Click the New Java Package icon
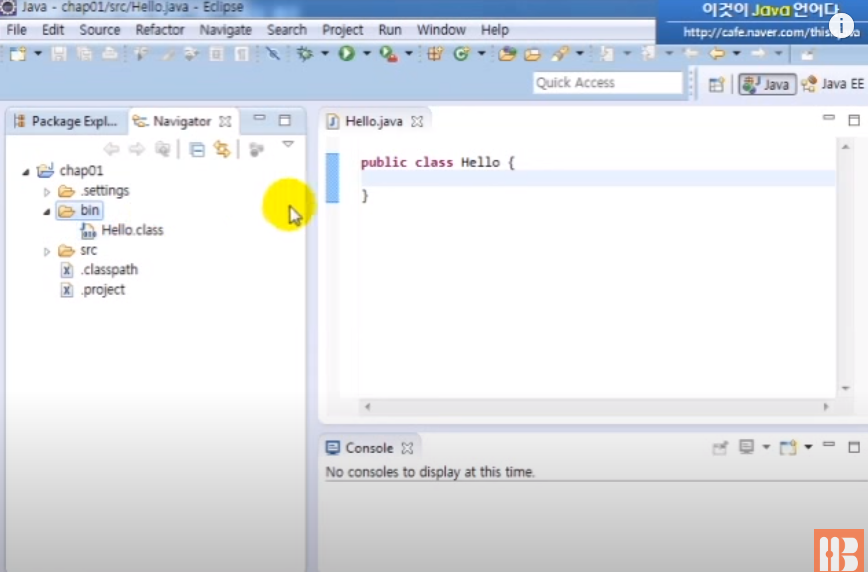This screenshot has height=572, width=868. pyautogui.click(x=435, y=54)
